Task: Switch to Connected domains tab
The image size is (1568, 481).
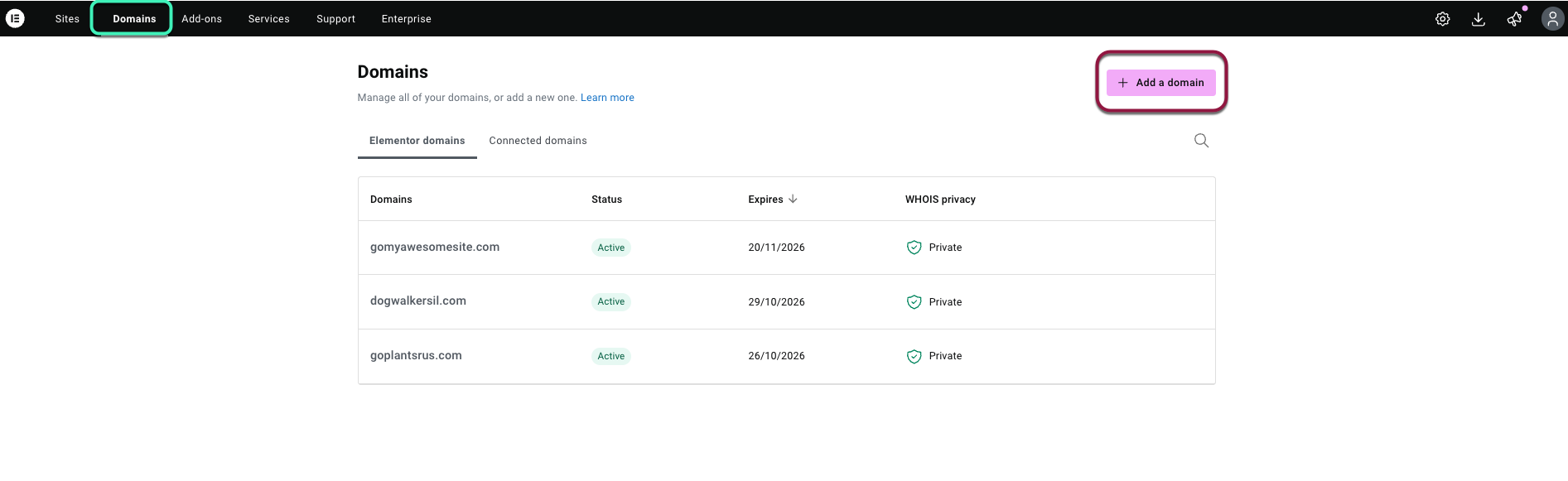Action: [538, 141]
